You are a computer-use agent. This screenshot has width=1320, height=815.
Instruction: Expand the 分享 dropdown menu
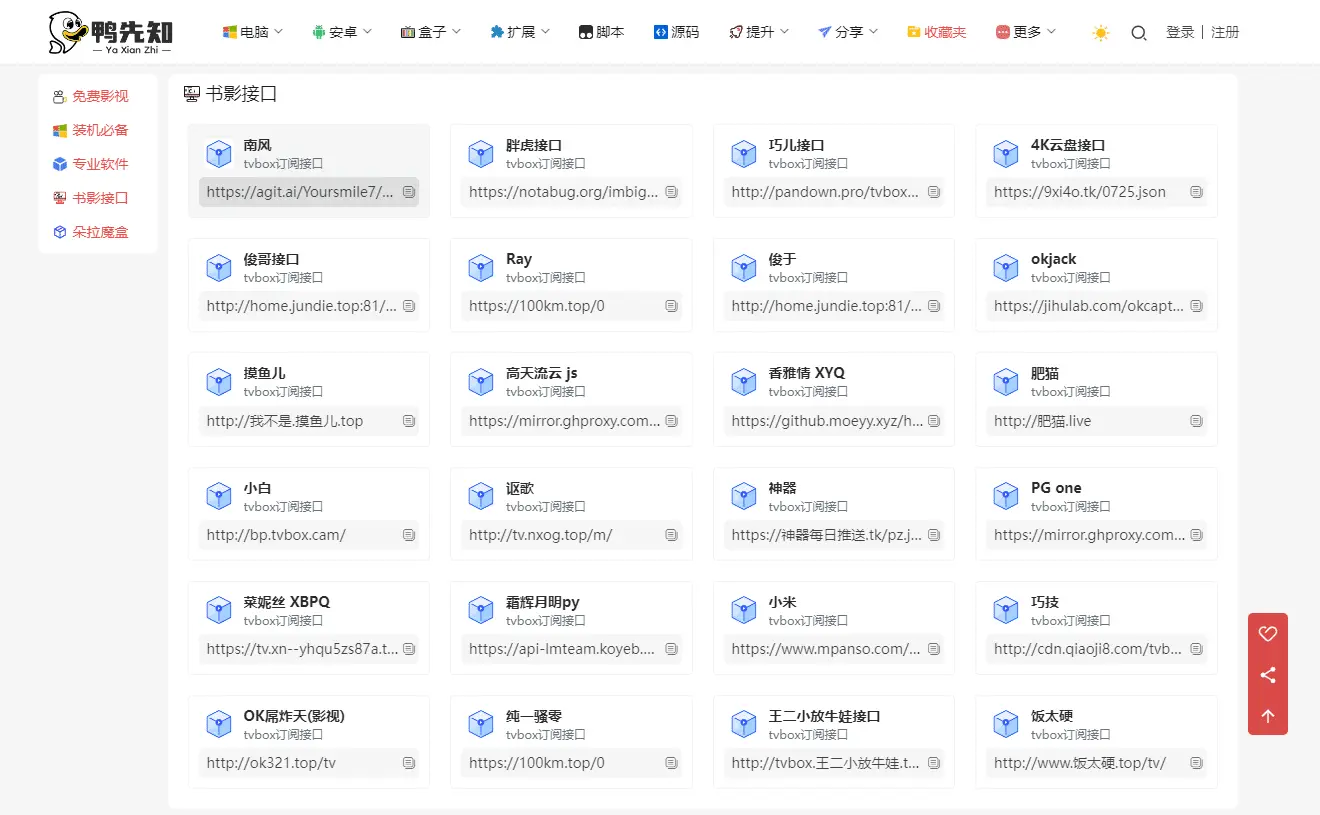click(848, 32)
